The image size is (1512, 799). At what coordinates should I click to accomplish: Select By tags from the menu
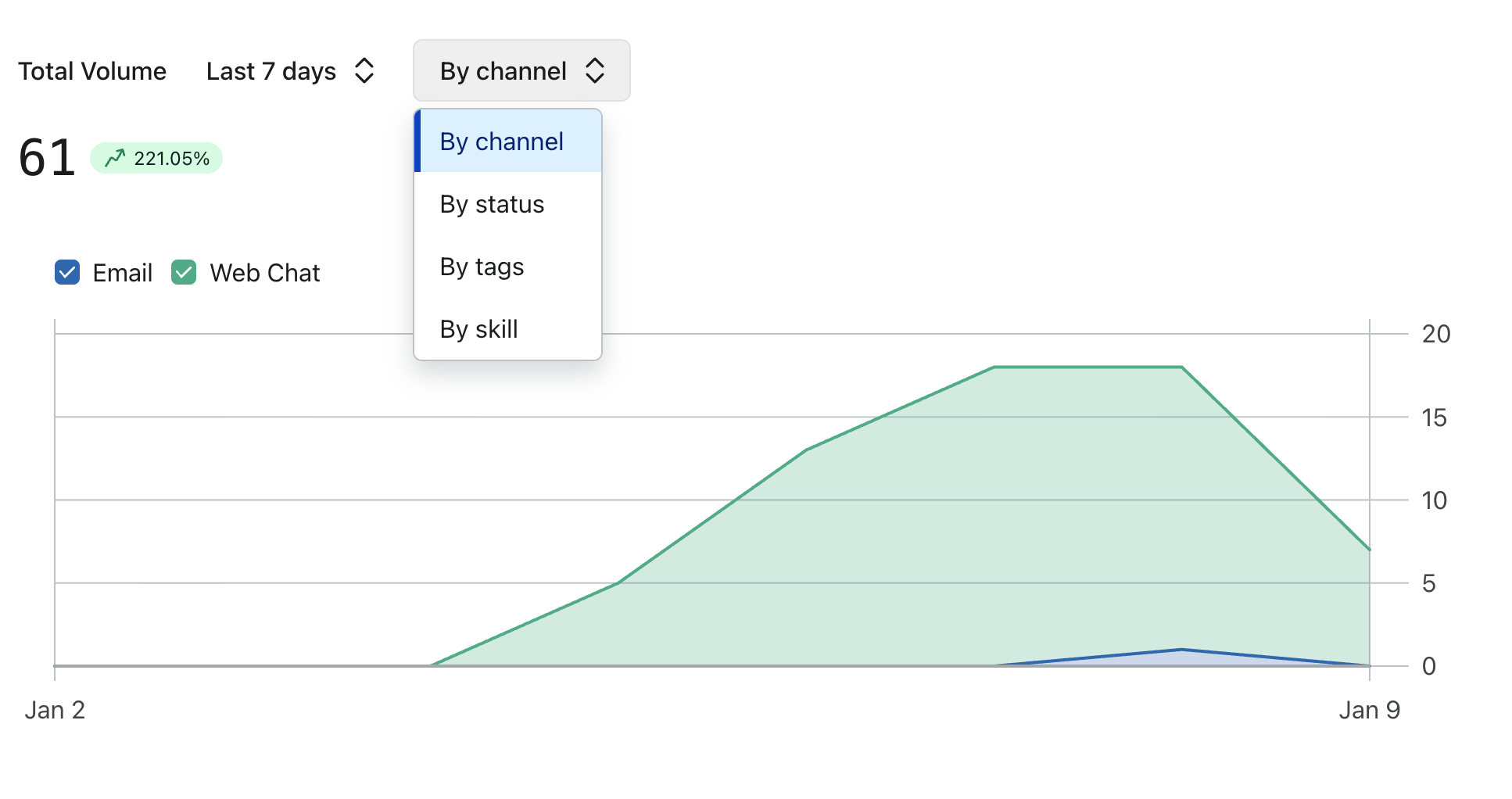pos(482,267)
